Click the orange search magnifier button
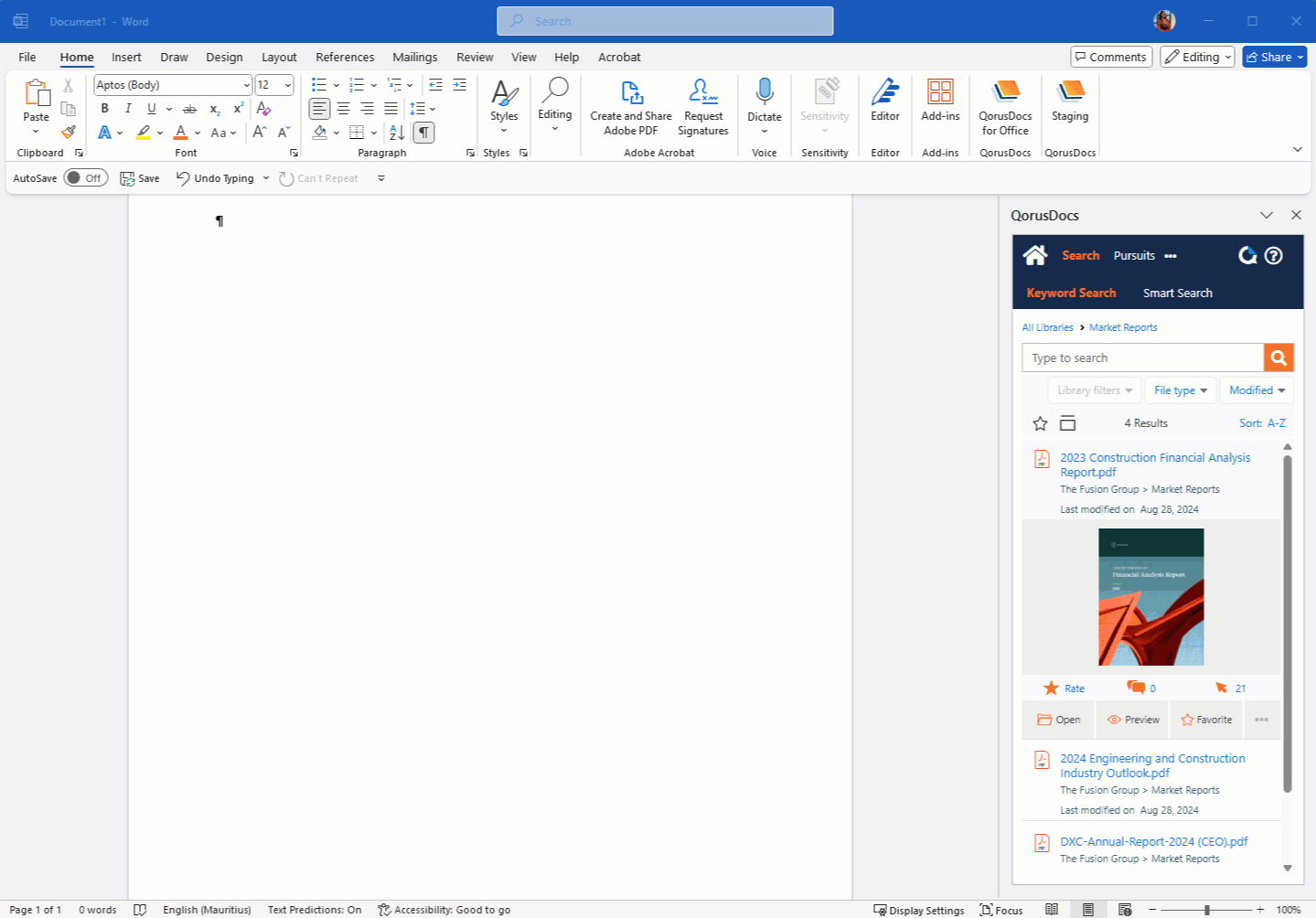Screen dimensions: 1316x918 click(1279, 358)
